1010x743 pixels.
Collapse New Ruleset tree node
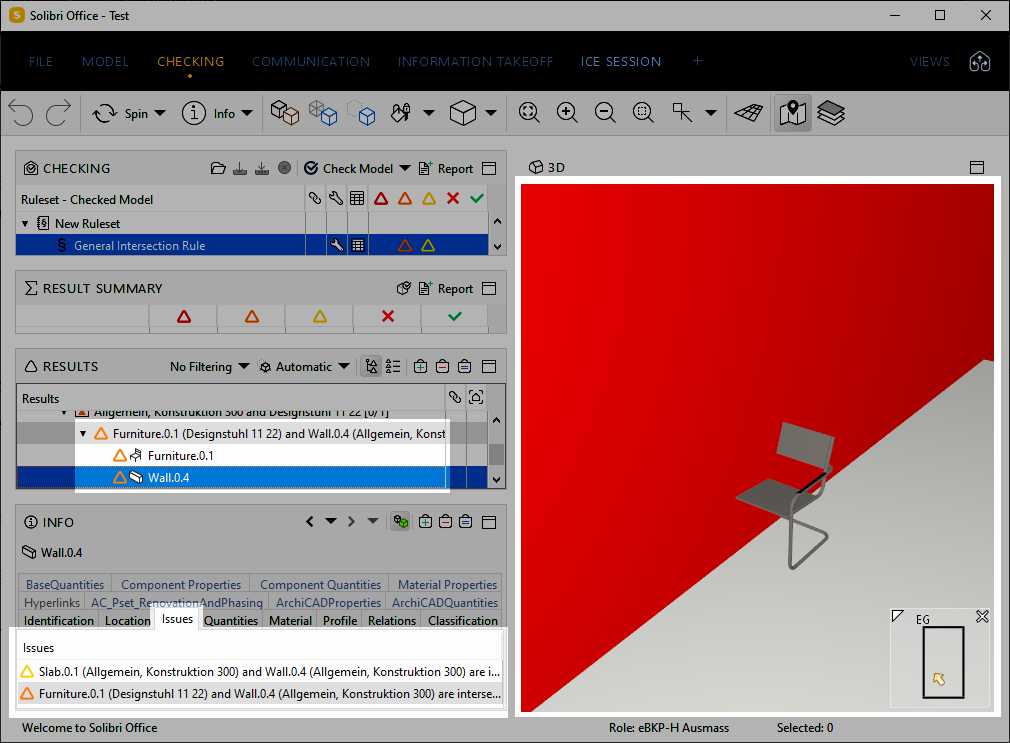[x=25, y=224]
